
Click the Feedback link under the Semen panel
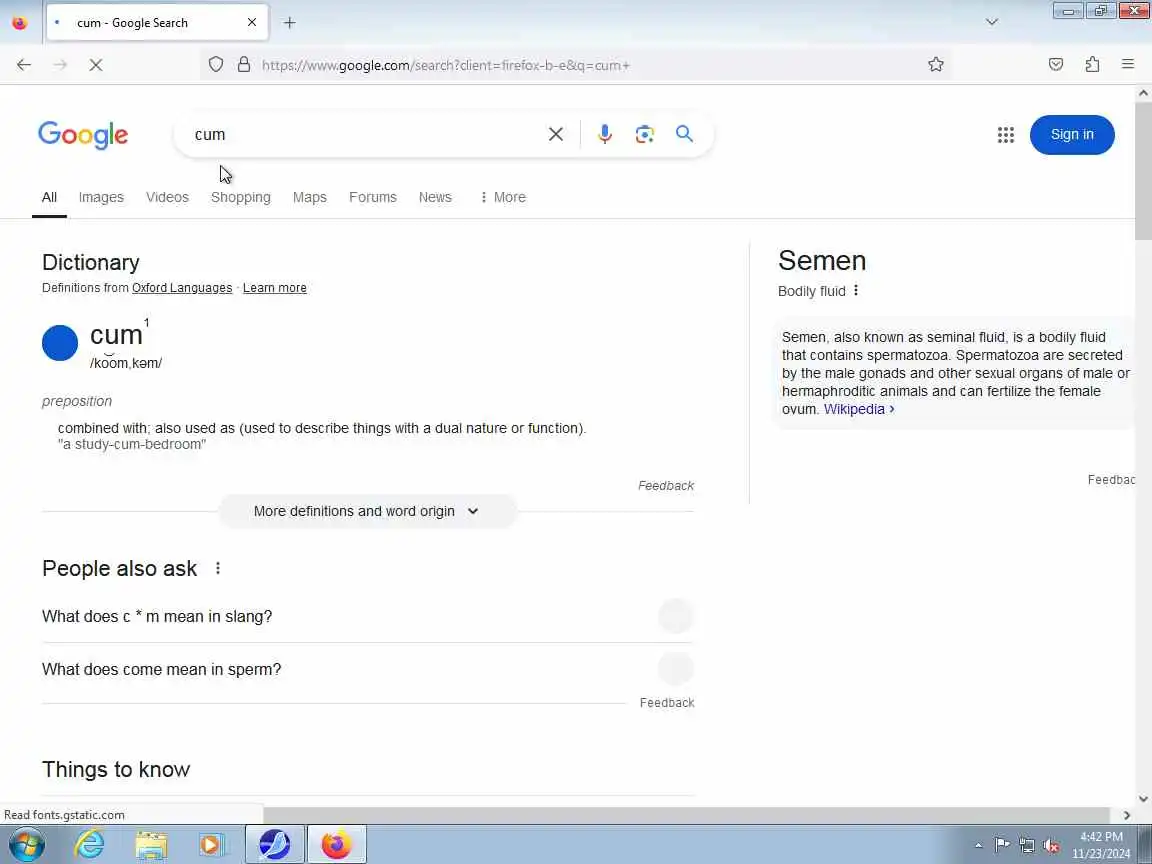pos(1111,480)
